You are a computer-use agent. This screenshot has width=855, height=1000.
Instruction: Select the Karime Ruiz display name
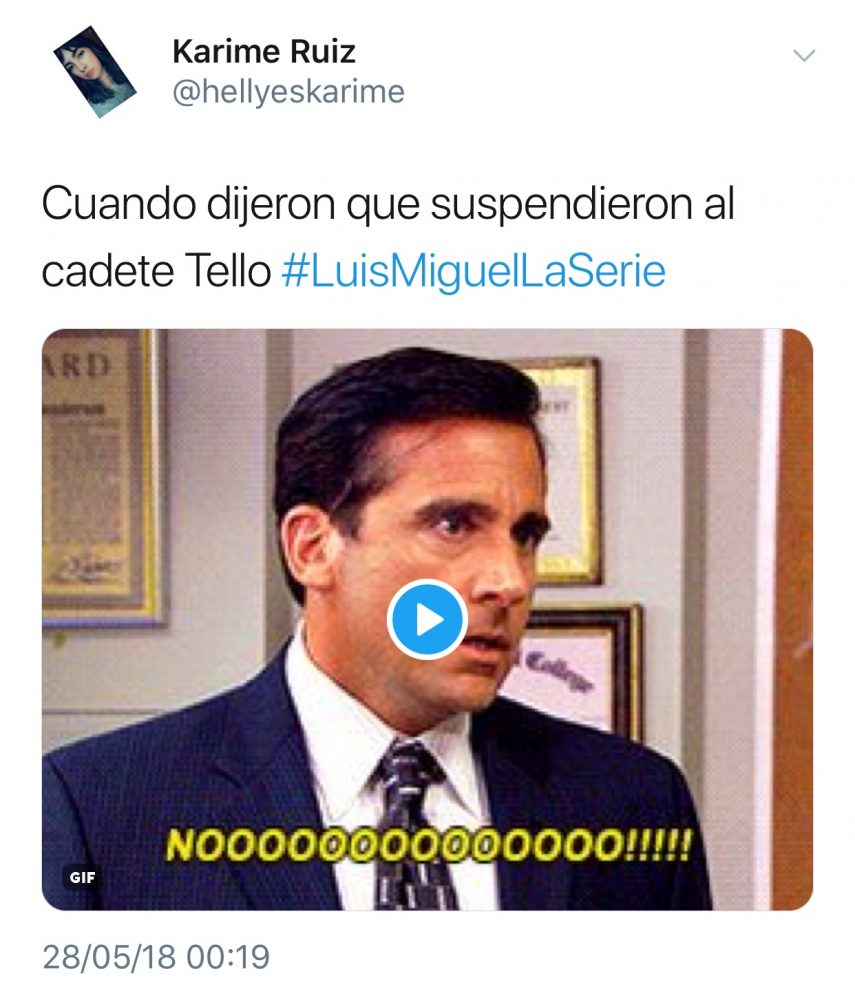click(263, 52)
